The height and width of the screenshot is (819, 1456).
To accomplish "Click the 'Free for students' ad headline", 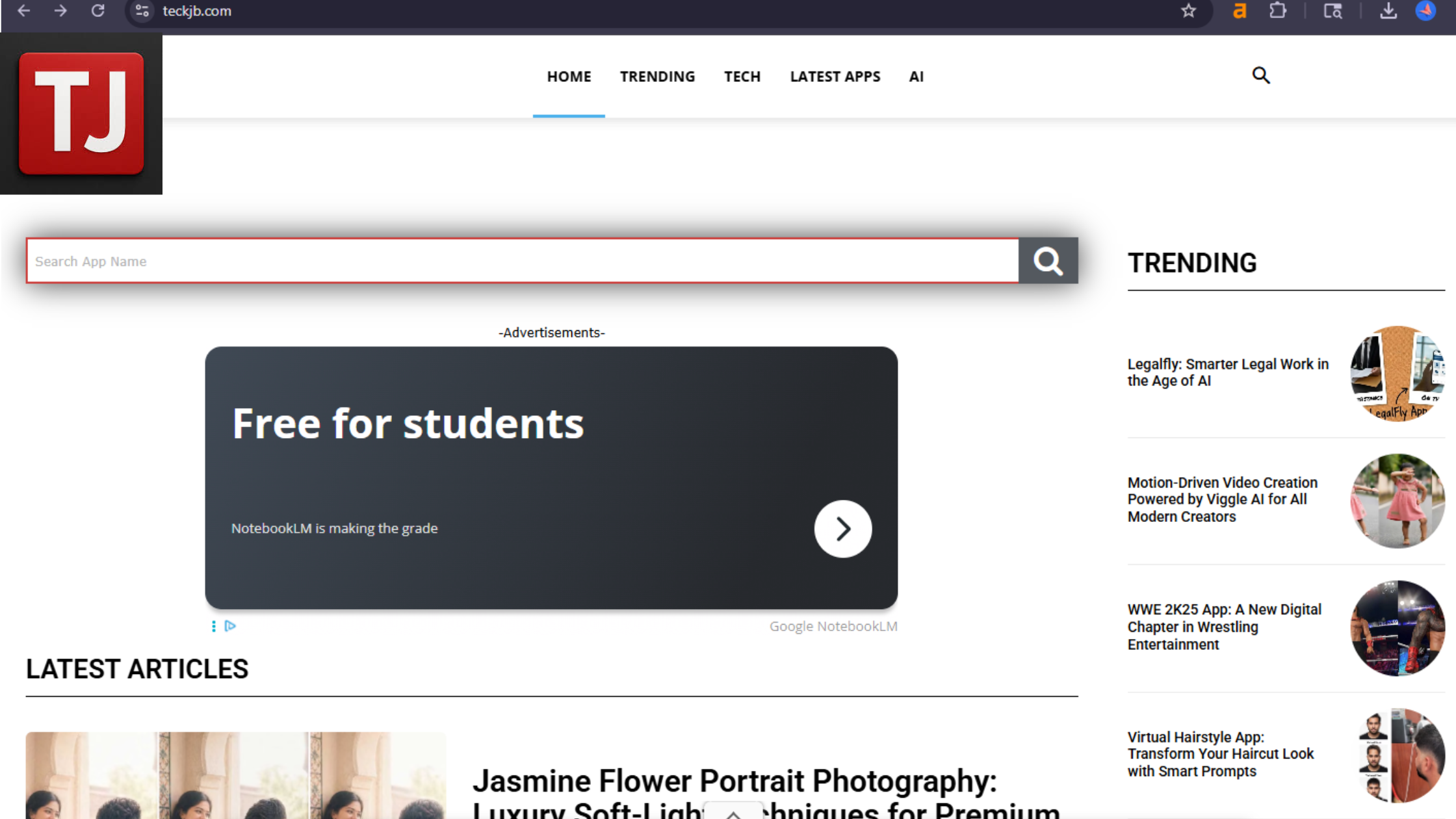I will coord(408,424).
